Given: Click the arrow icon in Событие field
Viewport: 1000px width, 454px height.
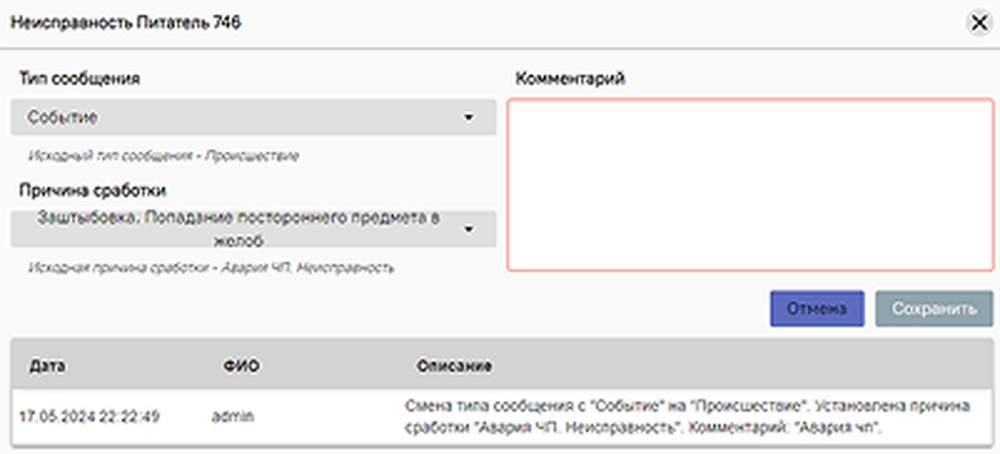Looking at the screenshot, I should coord(468,118).
